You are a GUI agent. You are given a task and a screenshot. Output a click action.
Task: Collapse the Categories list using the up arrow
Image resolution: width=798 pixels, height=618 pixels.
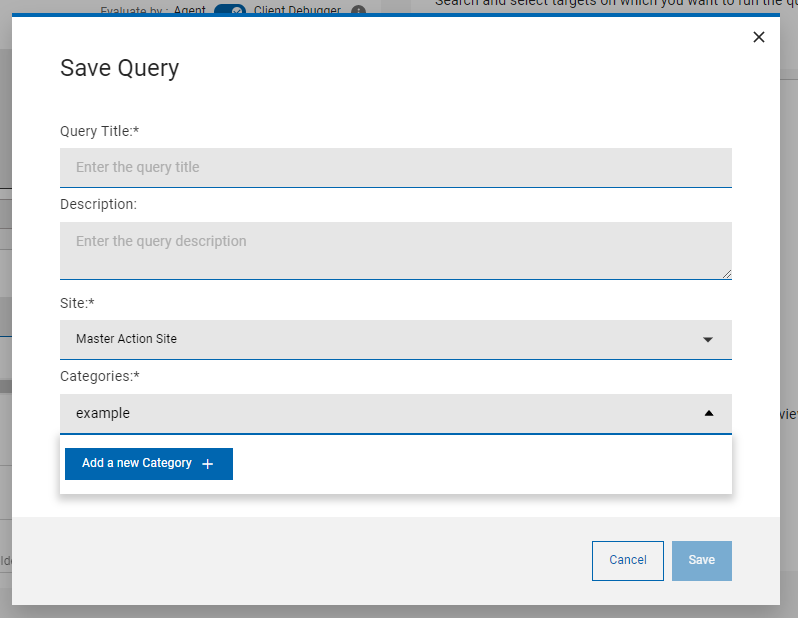pos(708,413)
